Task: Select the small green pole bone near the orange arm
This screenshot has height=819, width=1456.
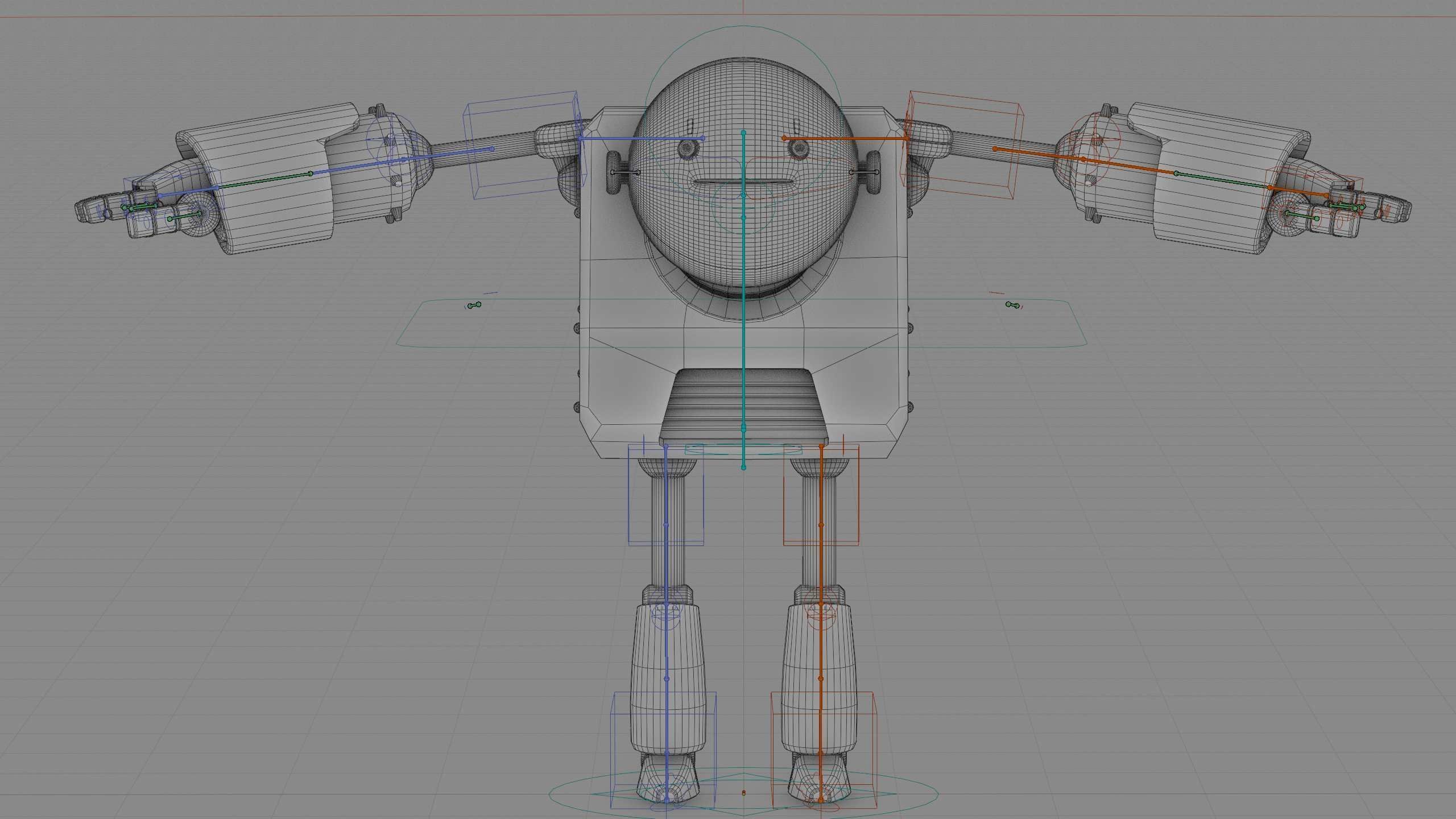Action: pyautogui.click(x=1012, y=305)
